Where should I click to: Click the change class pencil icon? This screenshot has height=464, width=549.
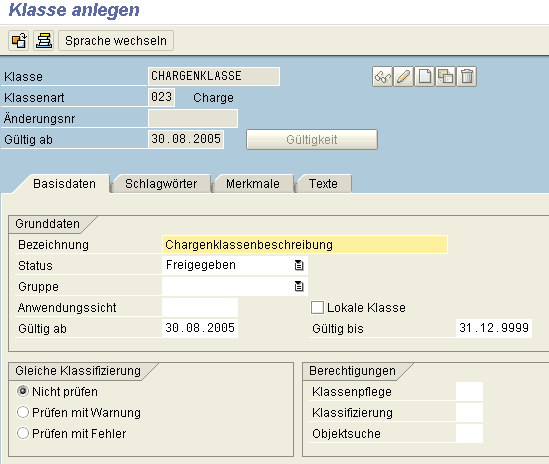pos(403,76)
